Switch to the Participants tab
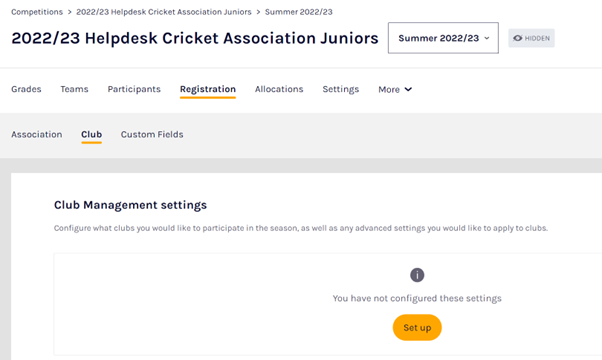 [x=134, y=89]
